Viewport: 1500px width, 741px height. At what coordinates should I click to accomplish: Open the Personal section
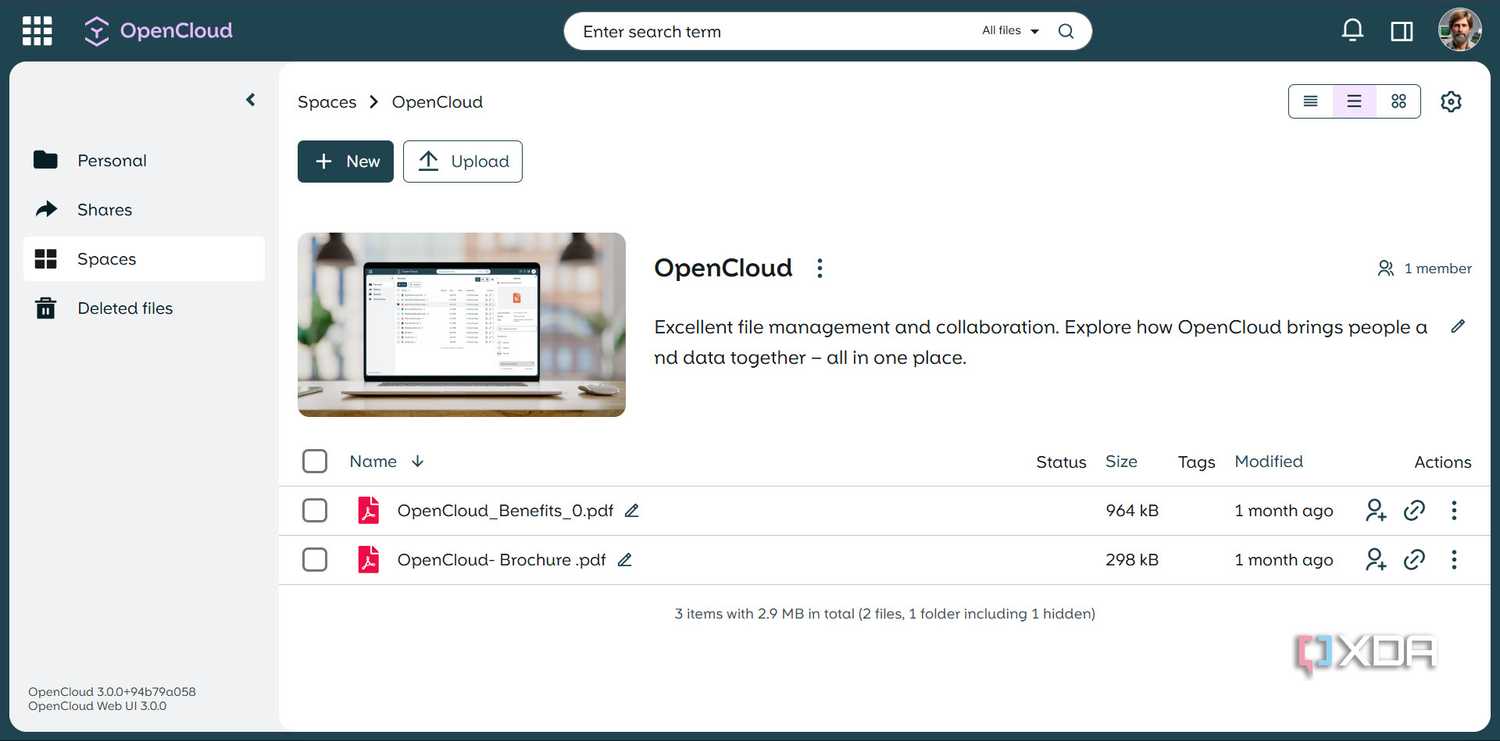pyautogui.click(x=144, y=160)
